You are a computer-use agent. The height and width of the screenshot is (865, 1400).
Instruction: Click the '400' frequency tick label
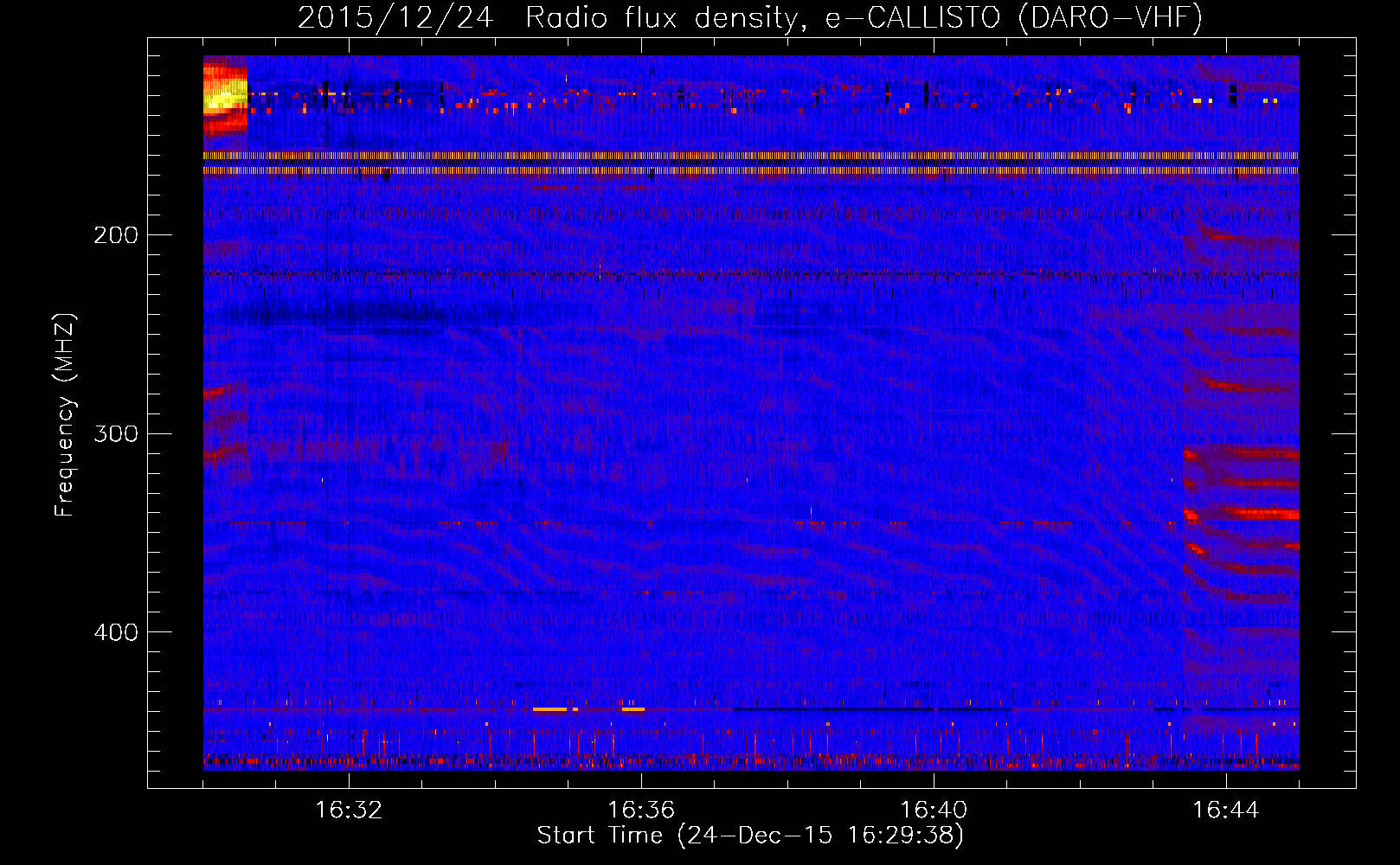[x=116, y=632]
